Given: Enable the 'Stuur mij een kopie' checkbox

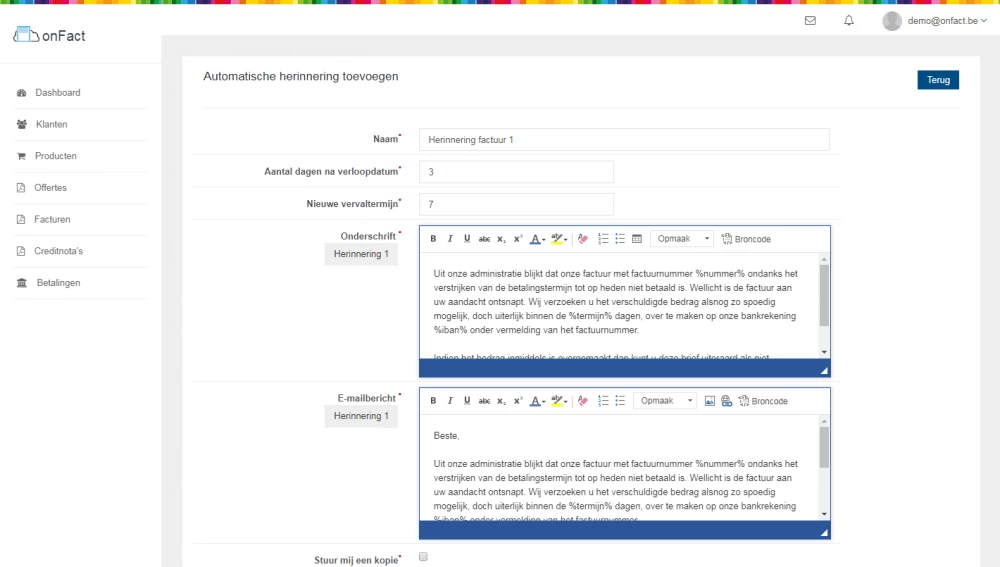Looking at the screenshot, I should point(423,557).
